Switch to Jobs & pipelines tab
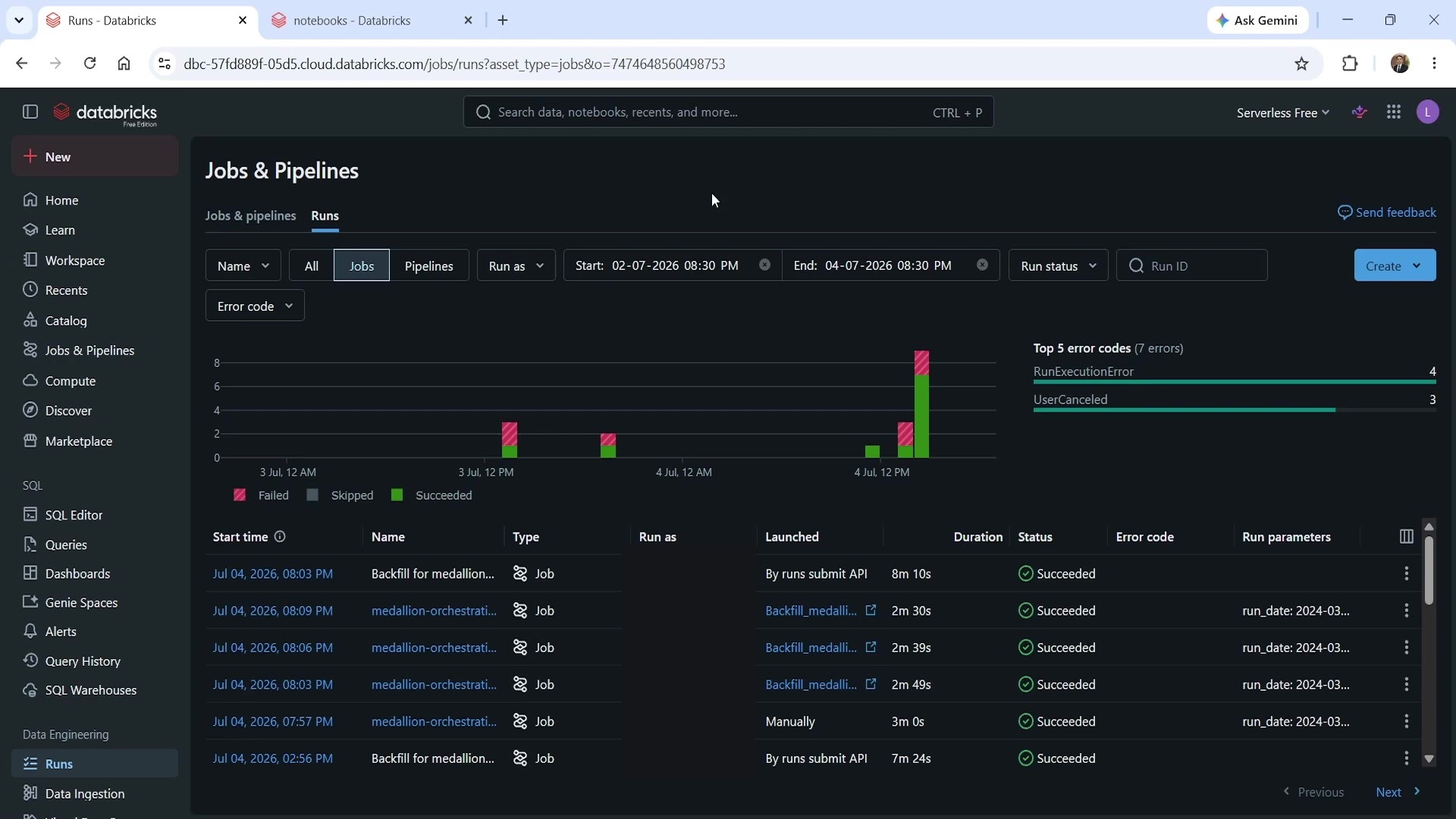 click(x=250, y=216)
